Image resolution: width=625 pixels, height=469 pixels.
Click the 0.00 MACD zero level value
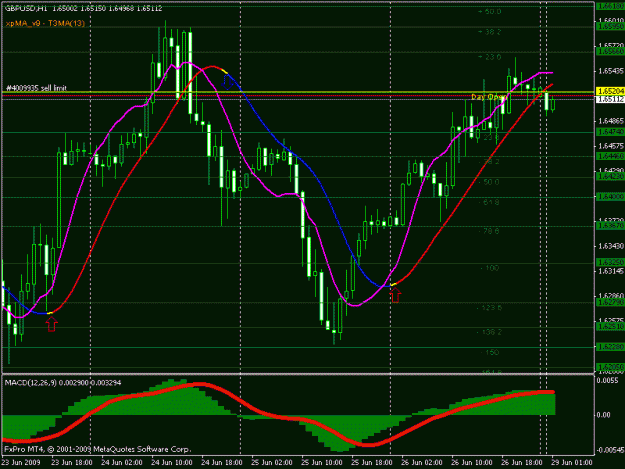tap(604, 415)
